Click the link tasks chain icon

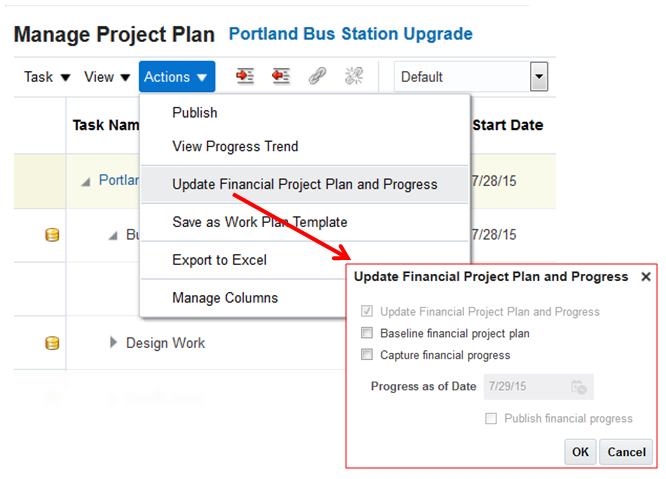point(317,76)
